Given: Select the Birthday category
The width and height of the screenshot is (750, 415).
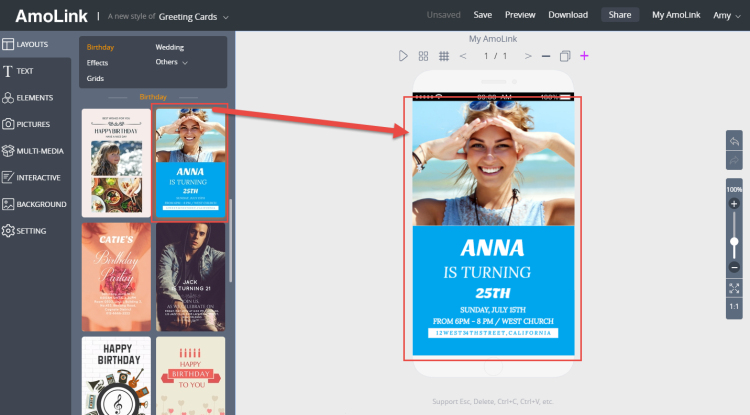Looking at the screenshot, I should coord(100,47).
